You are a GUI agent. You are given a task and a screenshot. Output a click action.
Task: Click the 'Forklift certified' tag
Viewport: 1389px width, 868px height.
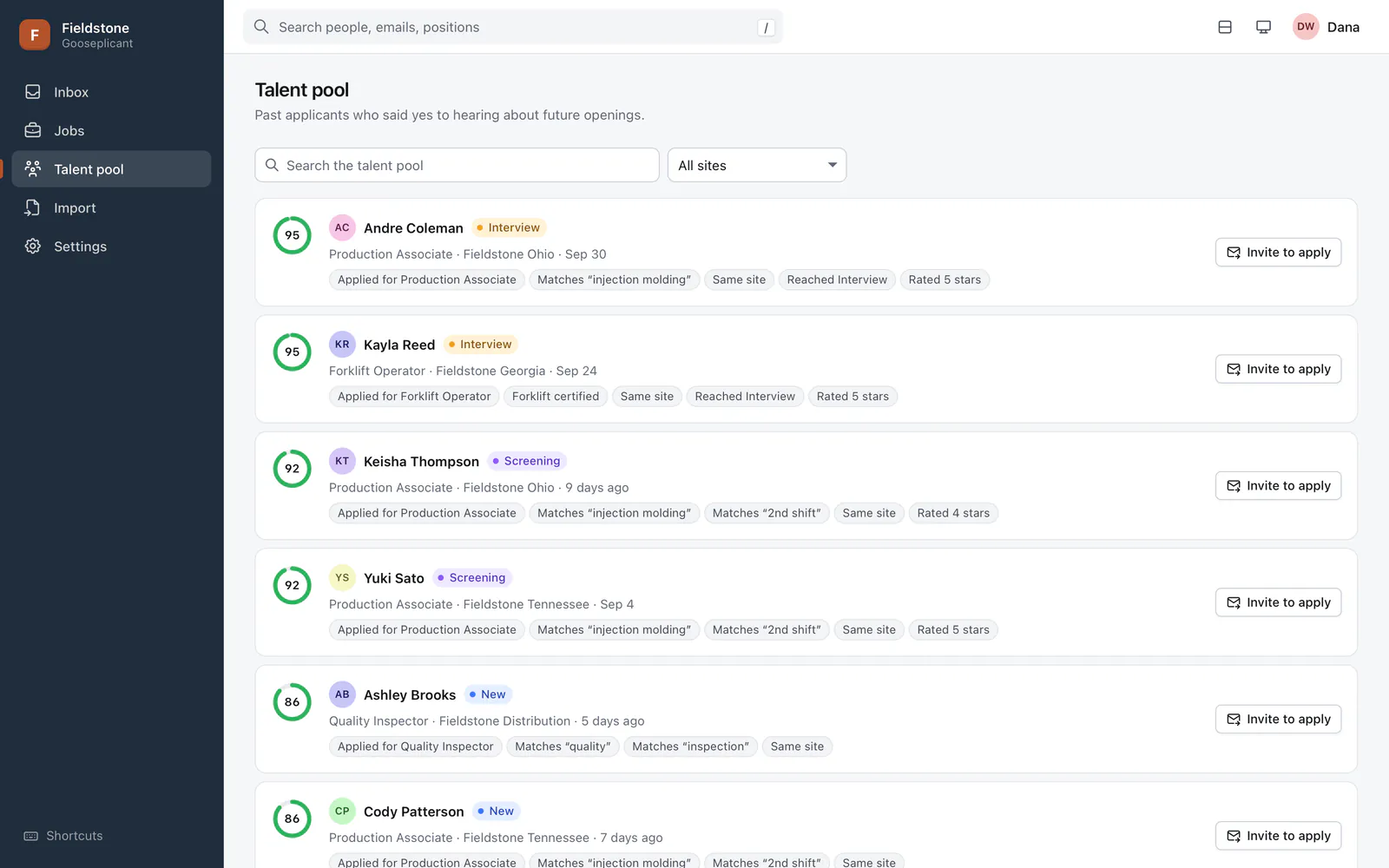556,397
